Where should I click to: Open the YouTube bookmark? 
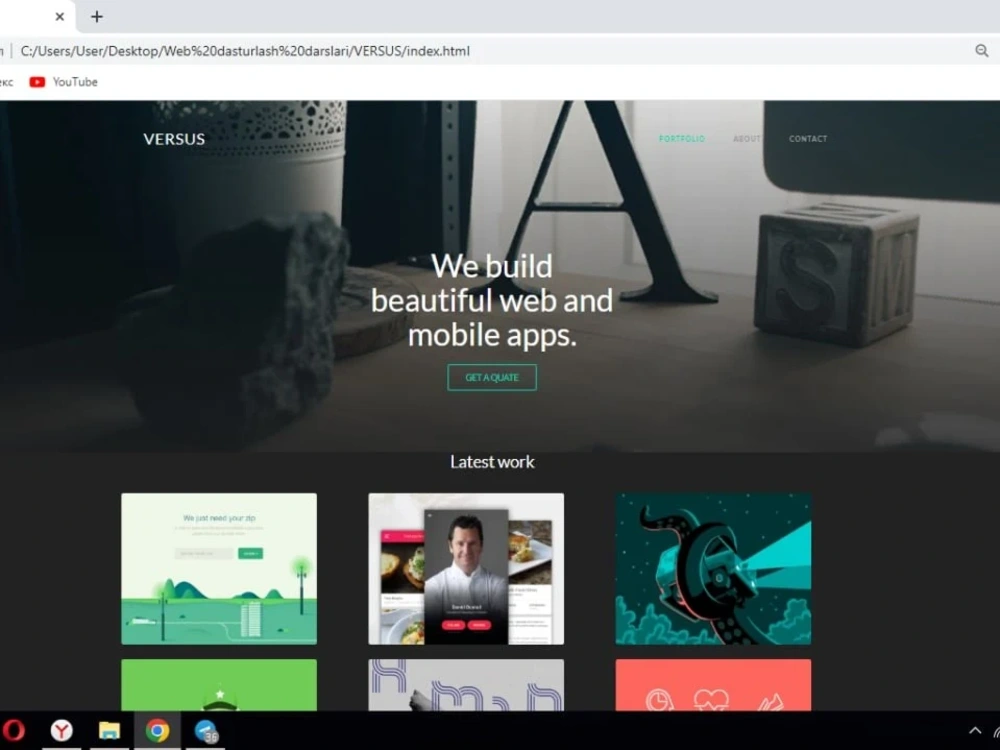click(x=62, y=82)
